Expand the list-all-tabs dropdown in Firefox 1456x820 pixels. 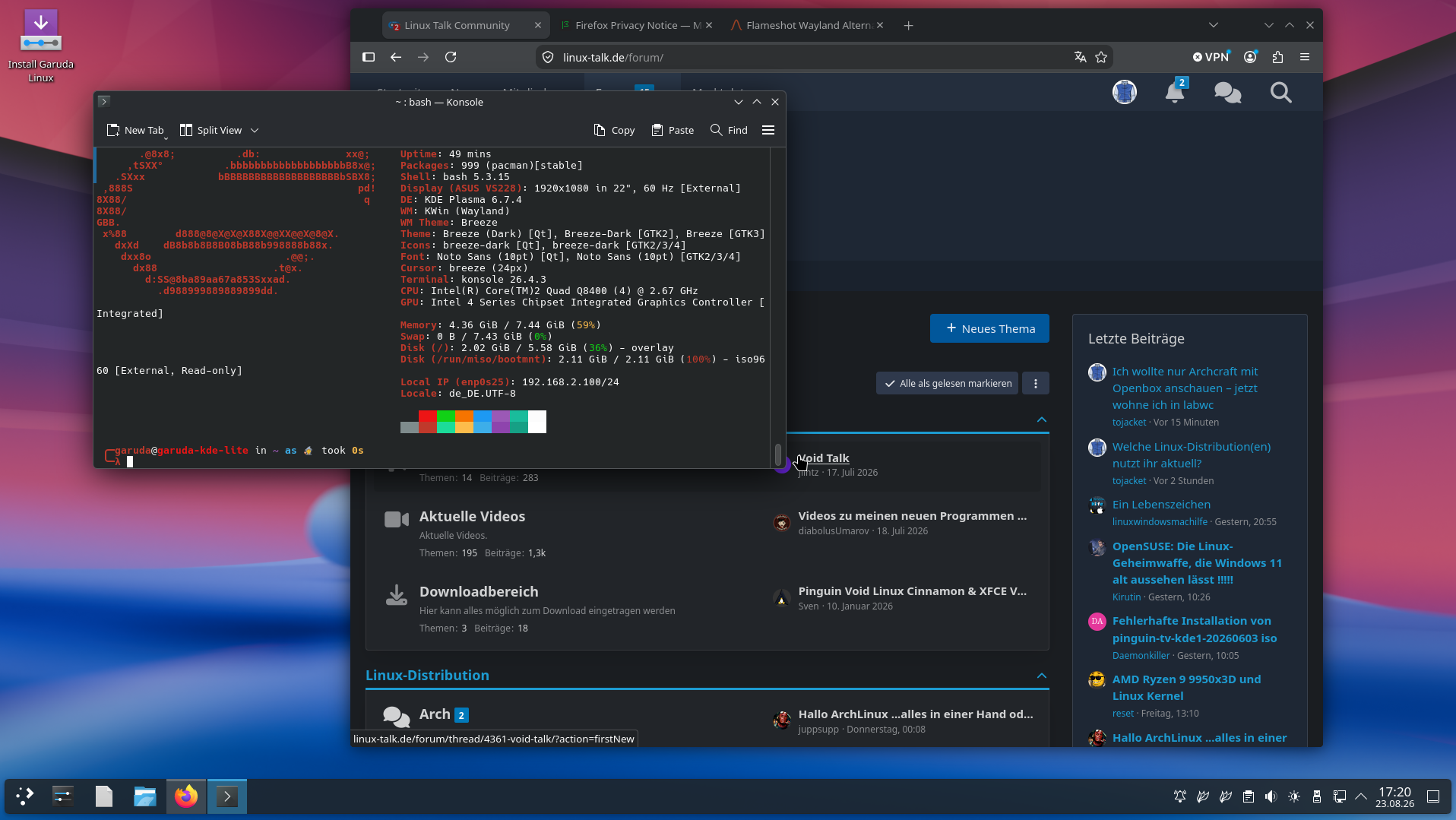[1214, 25]
